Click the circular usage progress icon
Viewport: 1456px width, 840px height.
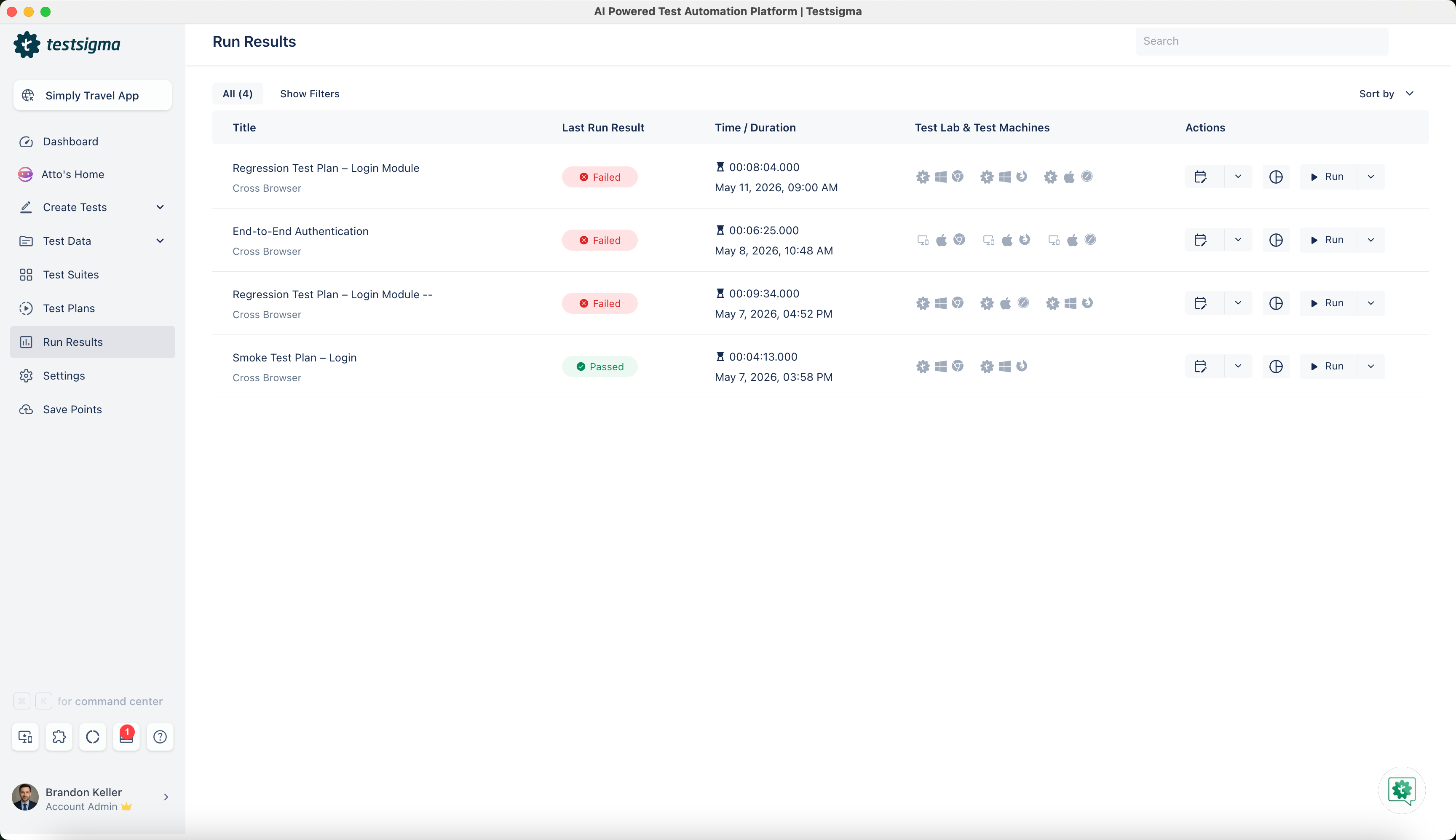[93, 737]
